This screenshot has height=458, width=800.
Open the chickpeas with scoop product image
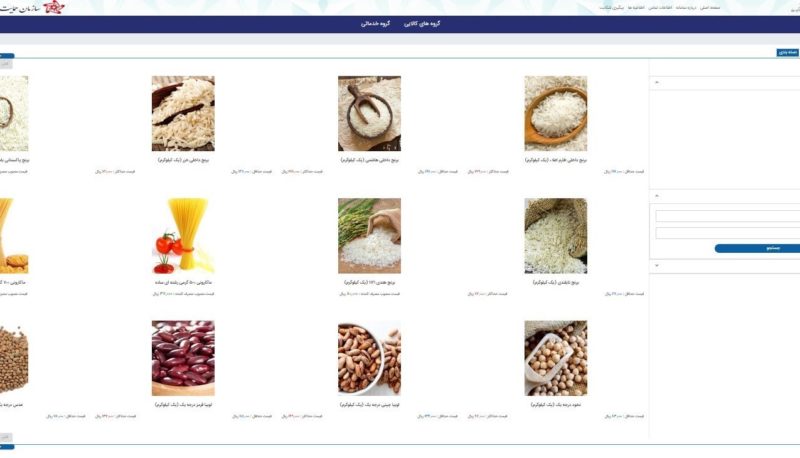coord(556,358)
